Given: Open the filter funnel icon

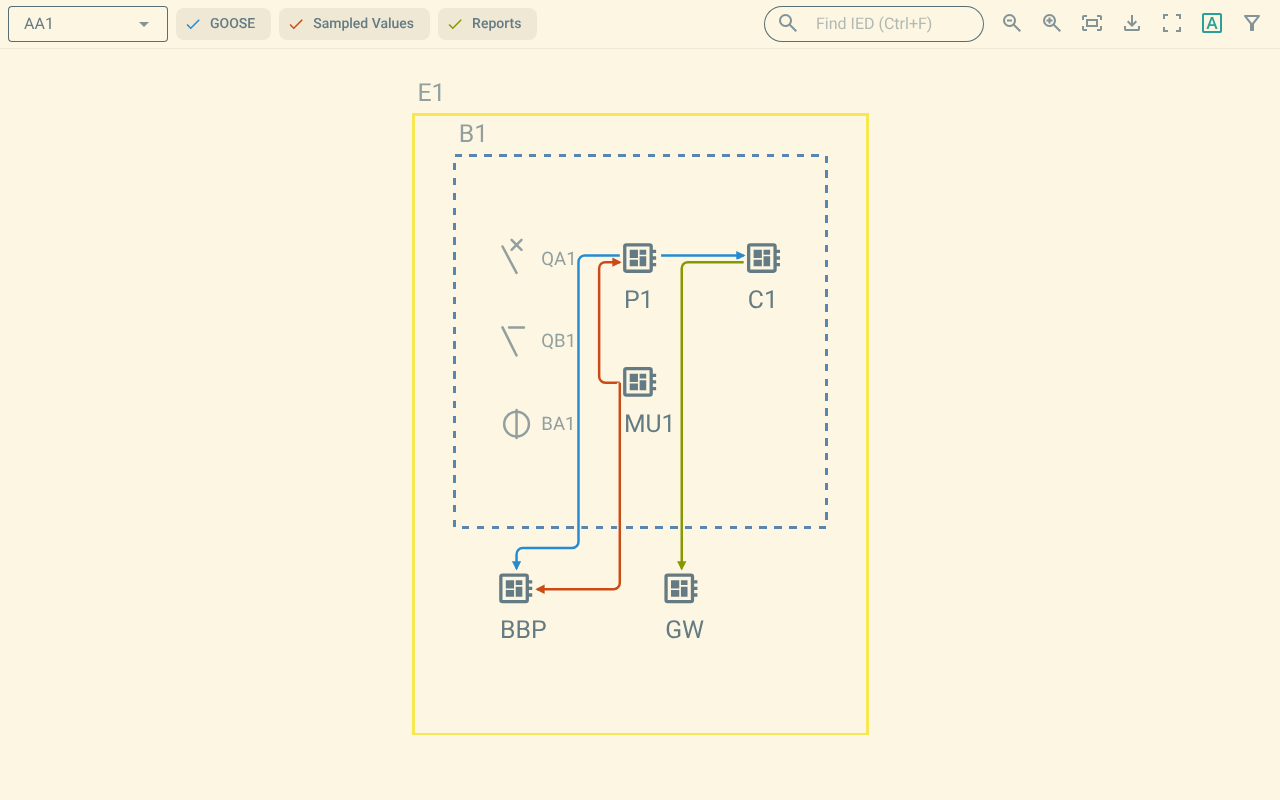Looking at the screenshot, I should pos(1252,23).
